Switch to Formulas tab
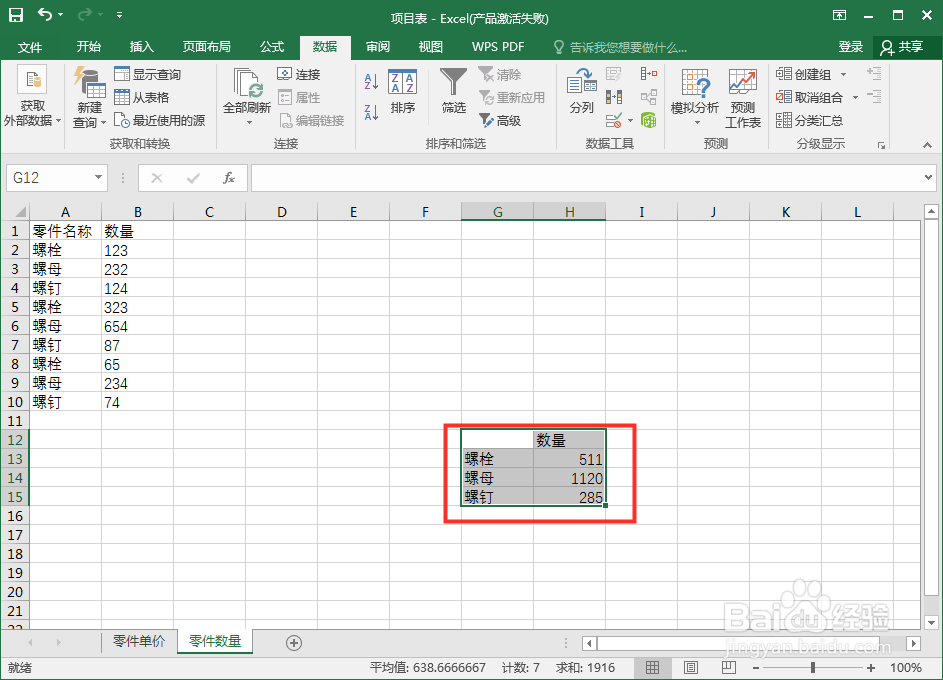The image size is (943, 680). click(x=272, y=47)
